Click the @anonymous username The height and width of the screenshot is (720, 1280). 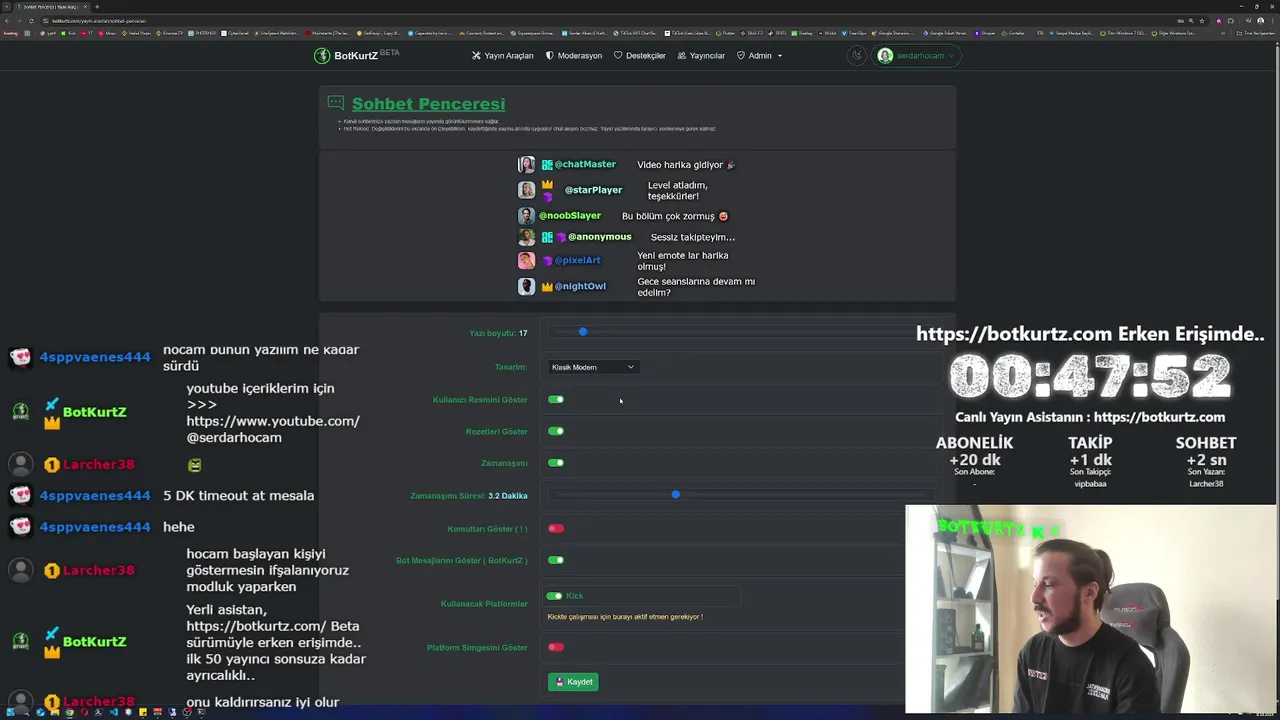[x=599, y=237]
